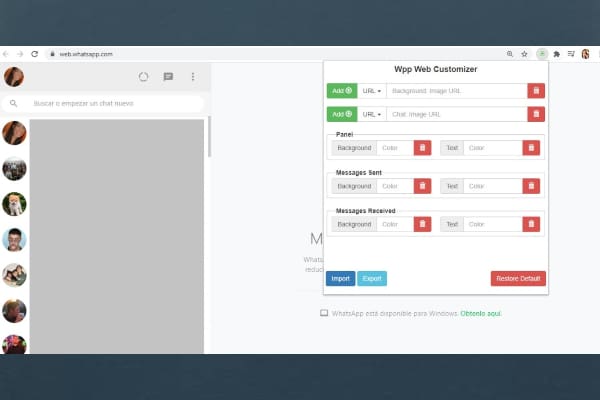Image resolution: width=600 pixels, height=400 pixels.
Task: Click Add button for Chat Image
Action: (x=342, y=114)
